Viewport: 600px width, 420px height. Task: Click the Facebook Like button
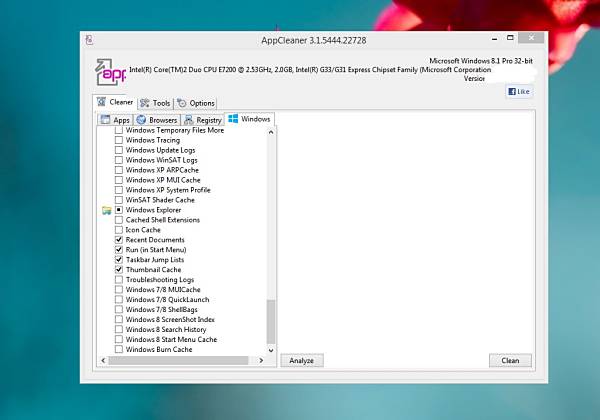click(519, 91)
